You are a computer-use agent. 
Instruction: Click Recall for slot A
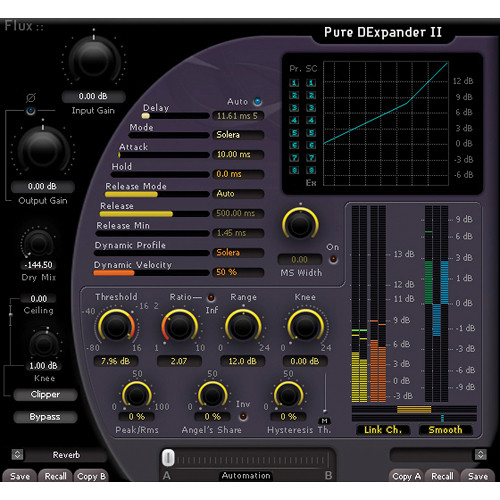pos(55,476)
